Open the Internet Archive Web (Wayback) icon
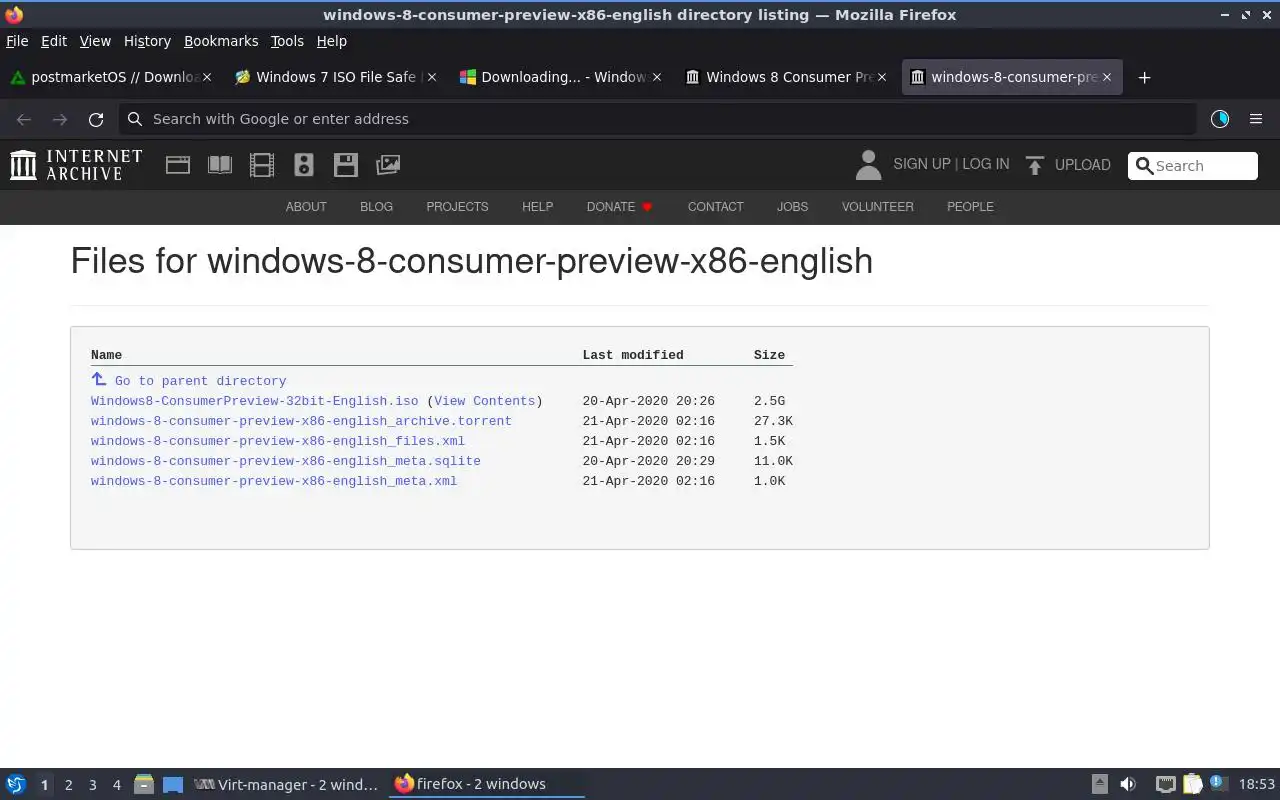Viewport: 1280px width, 800px height. pyautogui.click(x=178, y=165)
